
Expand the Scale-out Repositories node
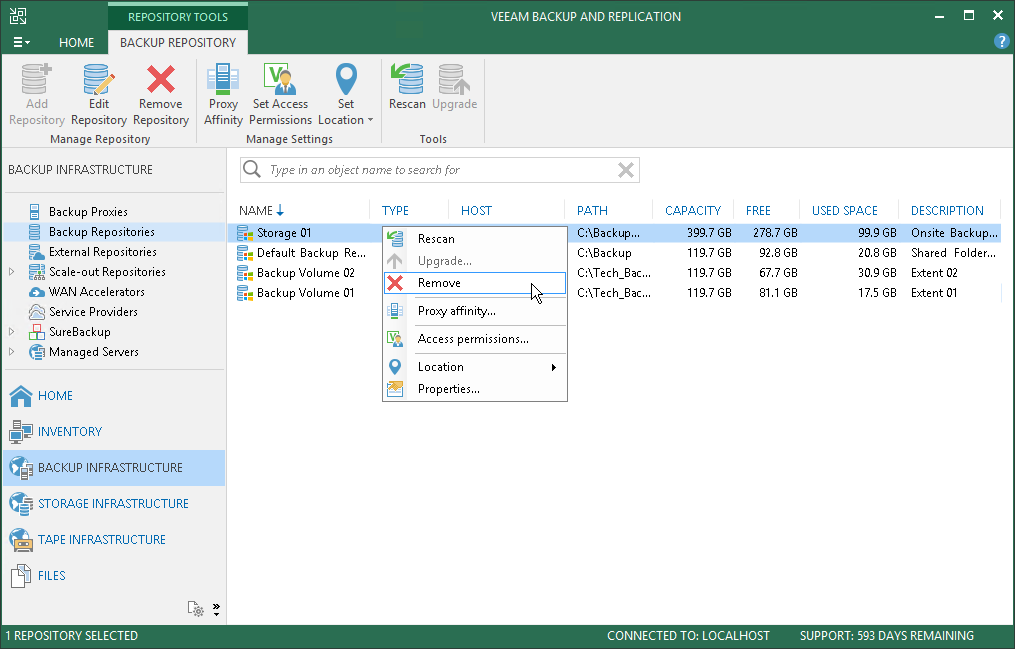tap(12, 272)
